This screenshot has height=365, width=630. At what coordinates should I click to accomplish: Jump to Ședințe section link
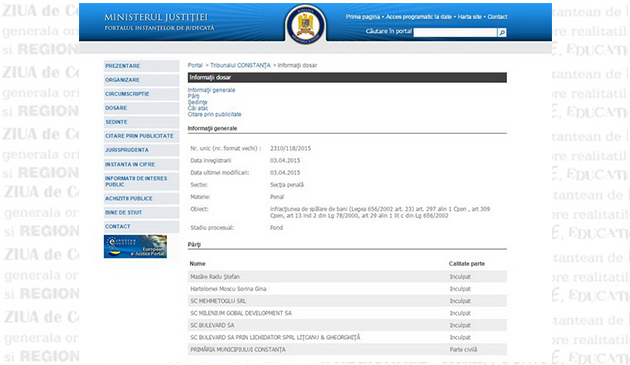(197, 102)
